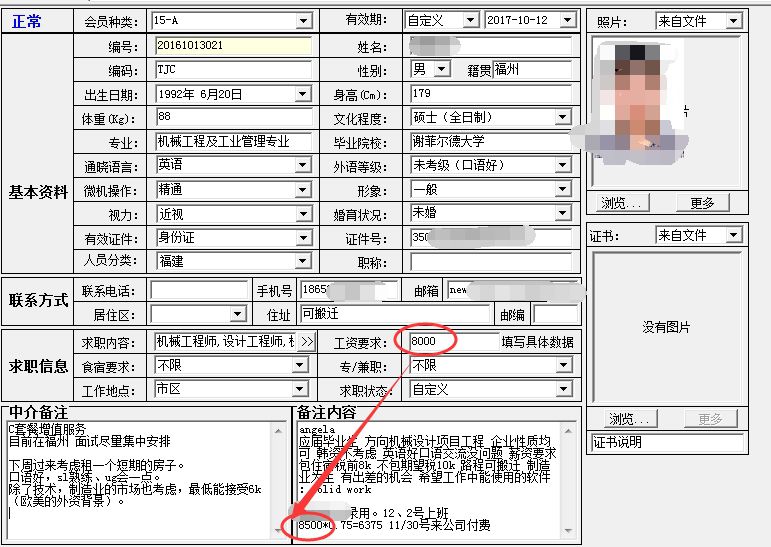Click the 姓名 input field
The image size is (771, 547).
pyautogui.click(x=491, y=46)
